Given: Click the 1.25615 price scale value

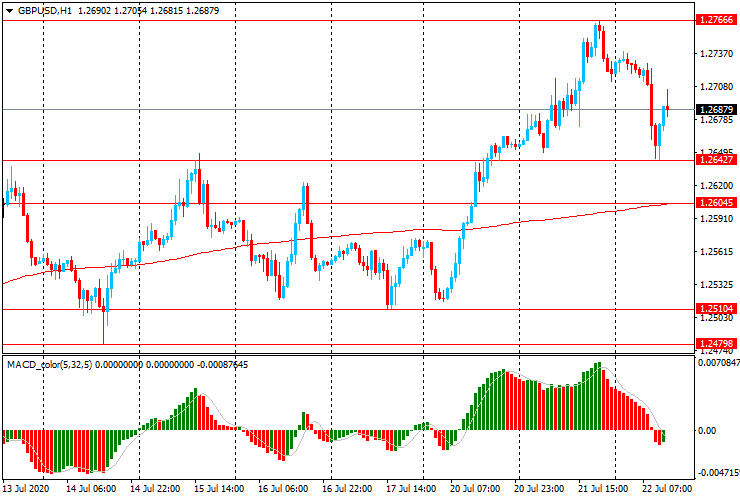Looking at the screenshot, I should coord(717,252).
